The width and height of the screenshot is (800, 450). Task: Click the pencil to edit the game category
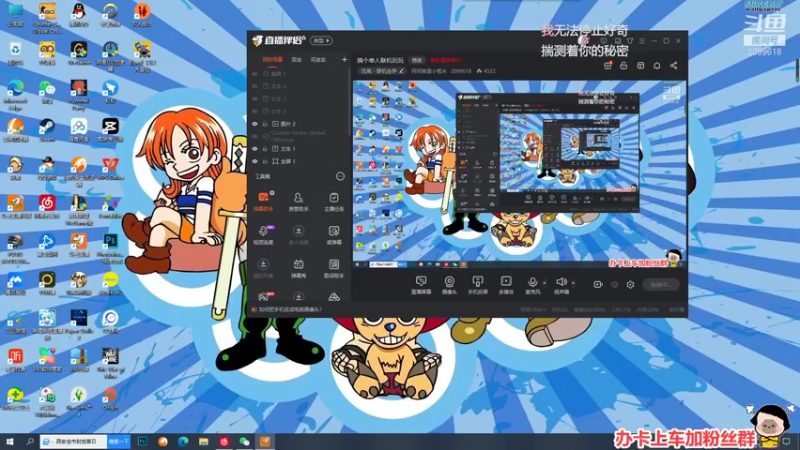(402, 71)
